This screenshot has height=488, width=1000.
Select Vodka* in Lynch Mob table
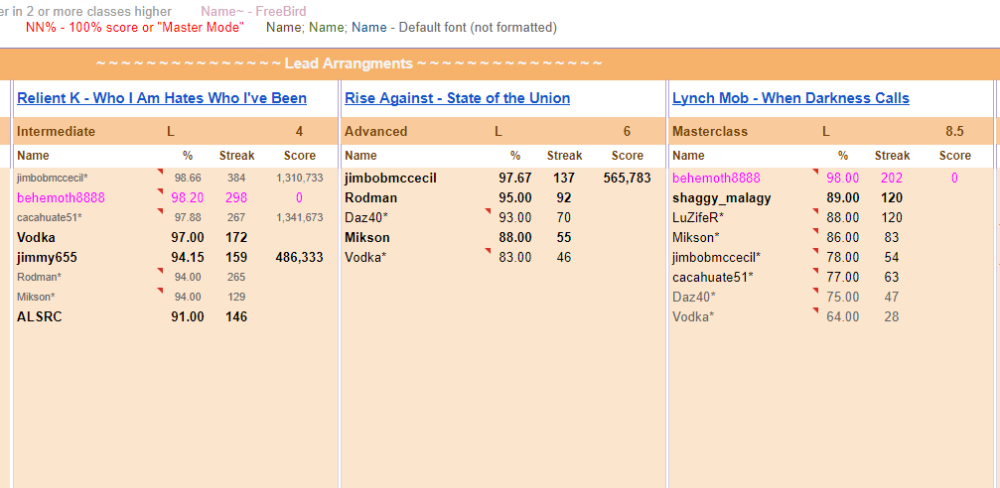click(x=693, y=316)
